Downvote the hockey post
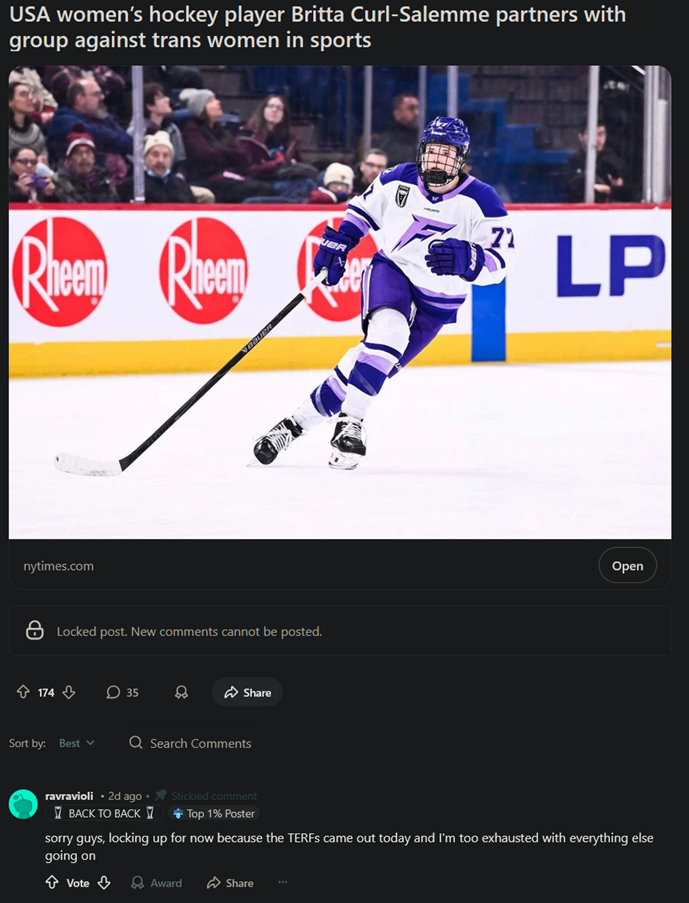This screenshot has width=689, height=903. pyautogui.click(x=69, y=692)
